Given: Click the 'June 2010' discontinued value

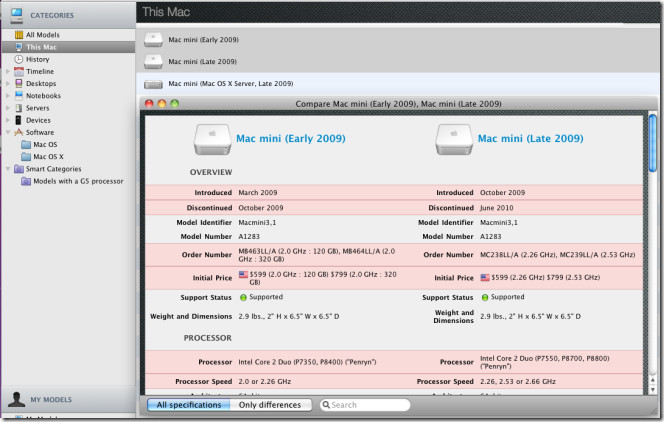Looking at the screenshot, I should click(496, 208).
